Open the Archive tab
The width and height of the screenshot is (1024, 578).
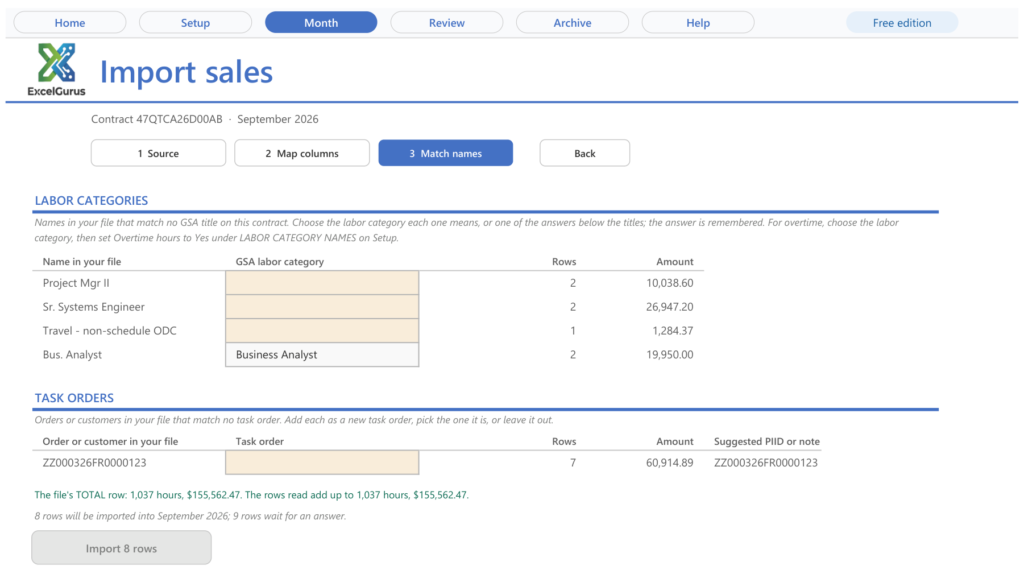click(572, 23)
